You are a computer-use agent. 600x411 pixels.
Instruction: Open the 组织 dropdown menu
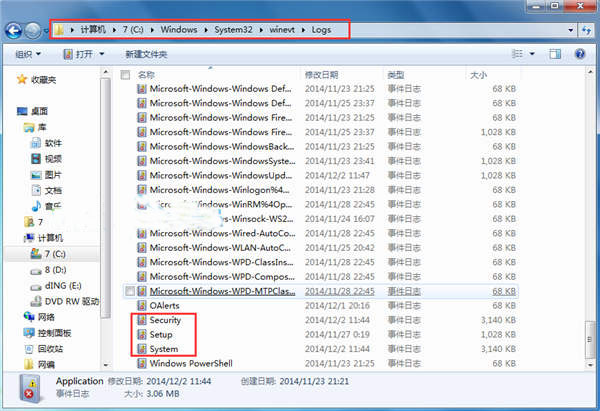tap(28, 54)
